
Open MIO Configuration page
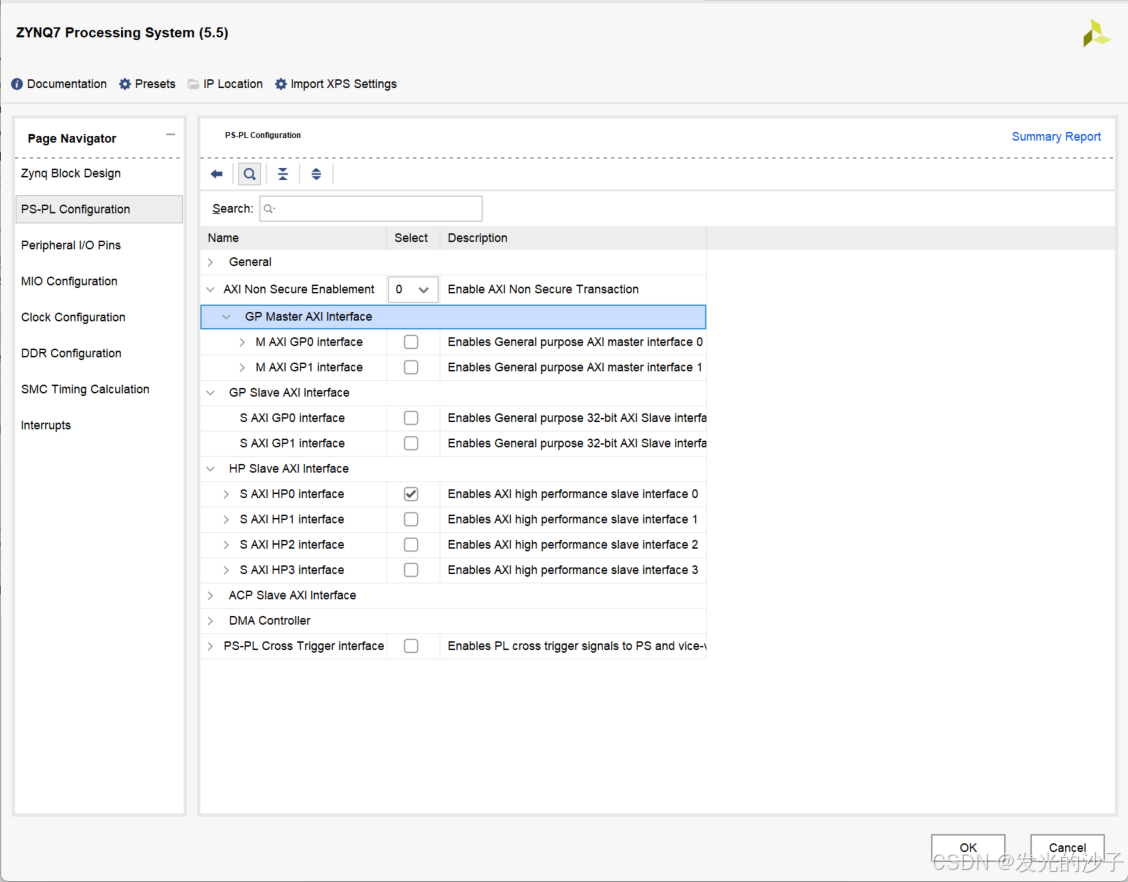(99, 281)
